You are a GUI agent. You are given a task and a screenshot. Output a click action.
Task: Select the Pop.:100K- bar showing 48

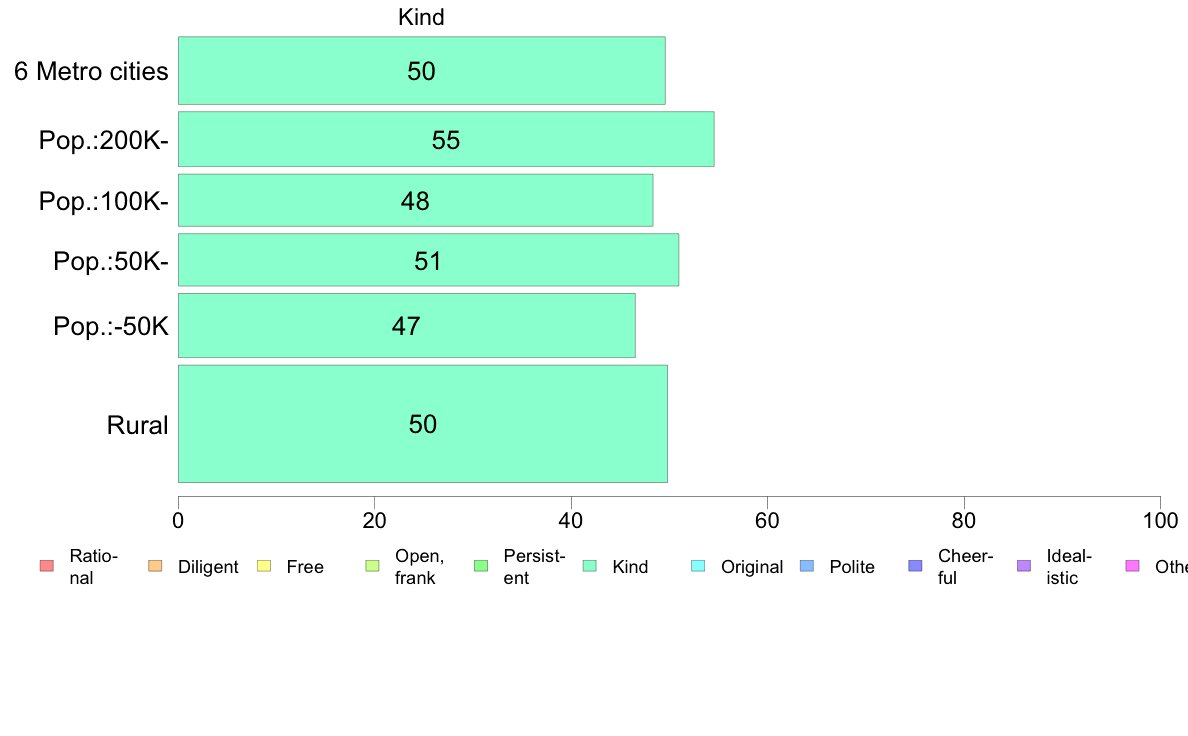point(415,200)
